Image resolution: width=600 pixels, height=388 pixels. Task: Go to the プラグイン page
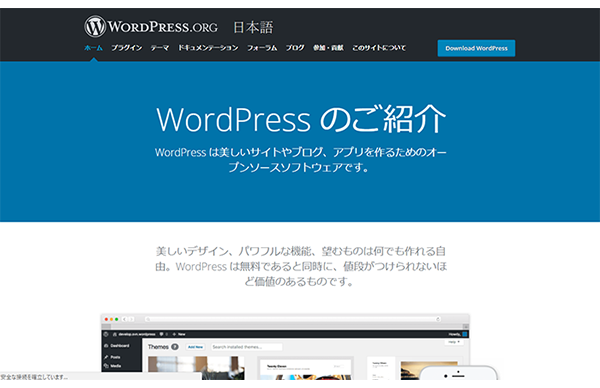[127, 48]
